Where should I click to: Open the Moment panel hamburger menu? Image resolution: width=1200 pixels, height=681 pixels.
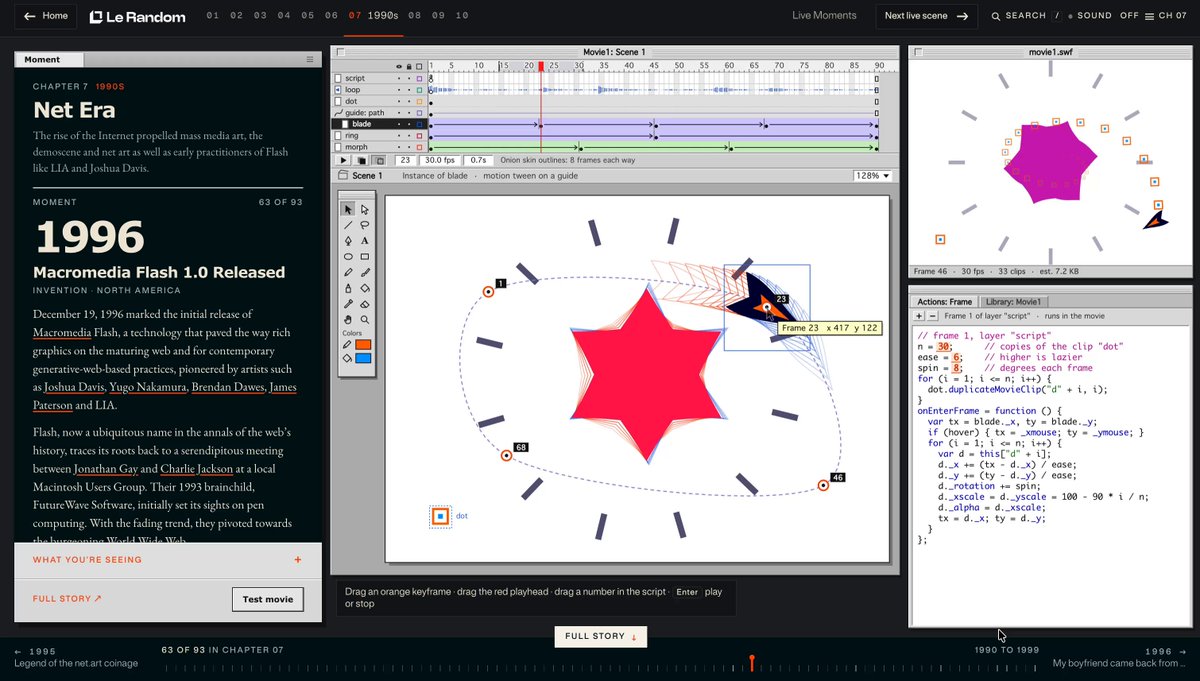310,60
